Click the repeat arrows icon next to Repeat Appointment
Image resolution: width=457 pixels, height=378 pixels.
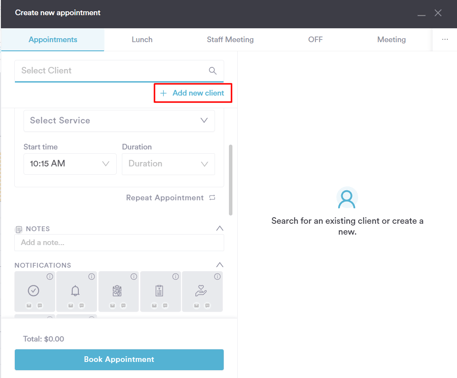212,198
